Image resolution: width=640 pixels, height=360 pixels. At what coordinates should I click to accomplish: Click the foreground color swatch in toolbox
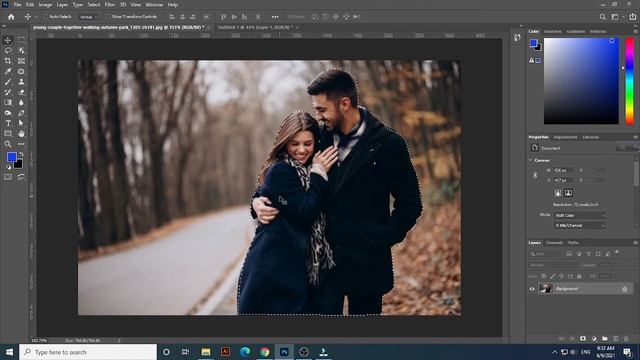(x=11, y=157)
